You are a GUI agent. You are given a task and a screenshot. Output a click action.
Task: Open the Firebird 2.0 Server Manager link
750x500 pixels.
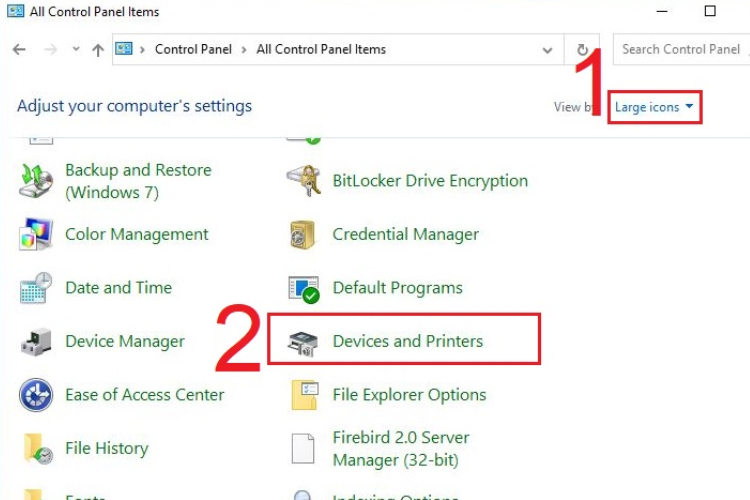coord(400,449)
